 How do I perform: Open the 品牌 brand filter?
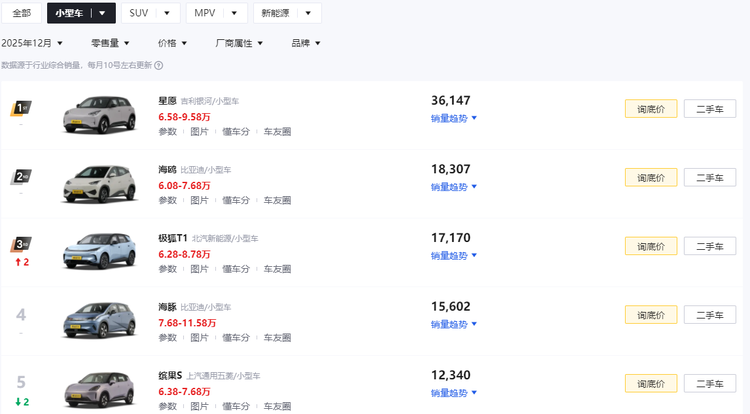(305, 43)
